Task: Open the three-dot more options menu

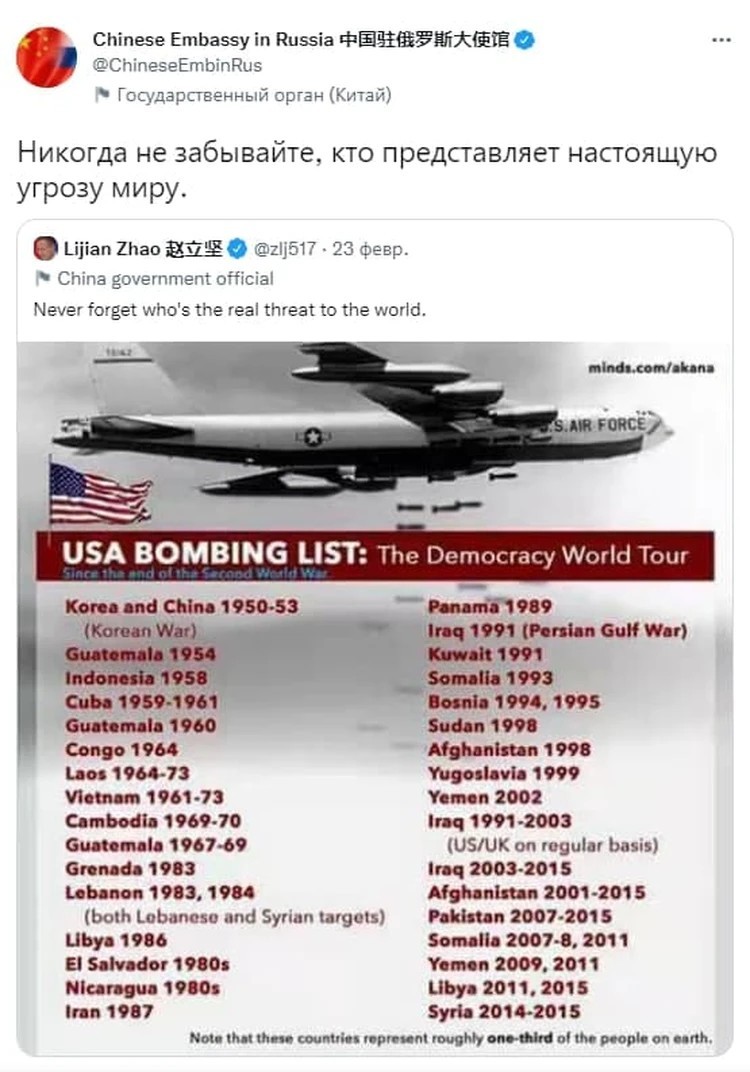Action: coord(721,40)
